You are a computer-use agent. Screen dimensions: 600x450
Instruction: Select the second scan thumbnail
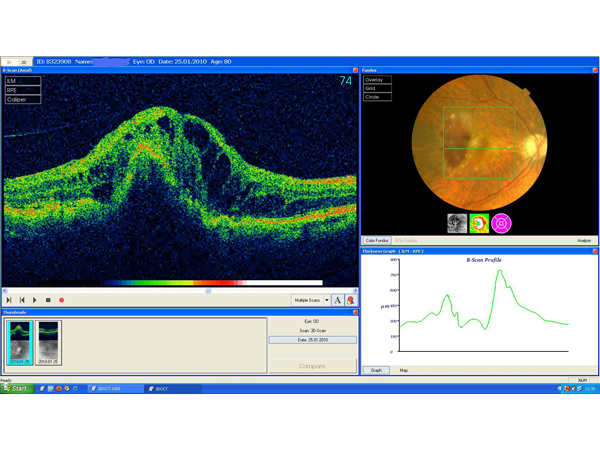(49, 342)
